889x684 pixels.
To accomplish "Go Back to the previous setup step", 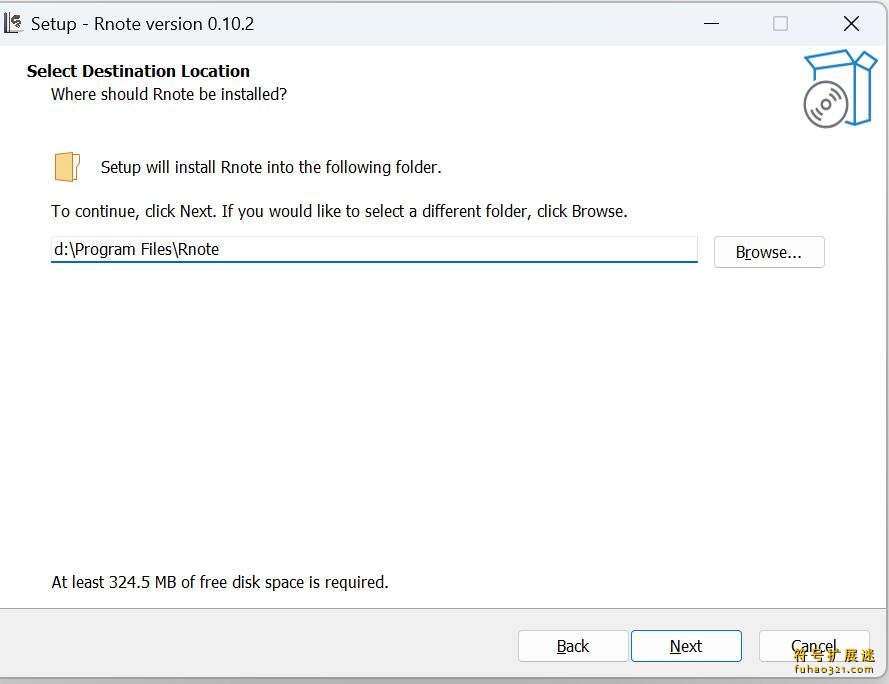I will pos(573,646).
